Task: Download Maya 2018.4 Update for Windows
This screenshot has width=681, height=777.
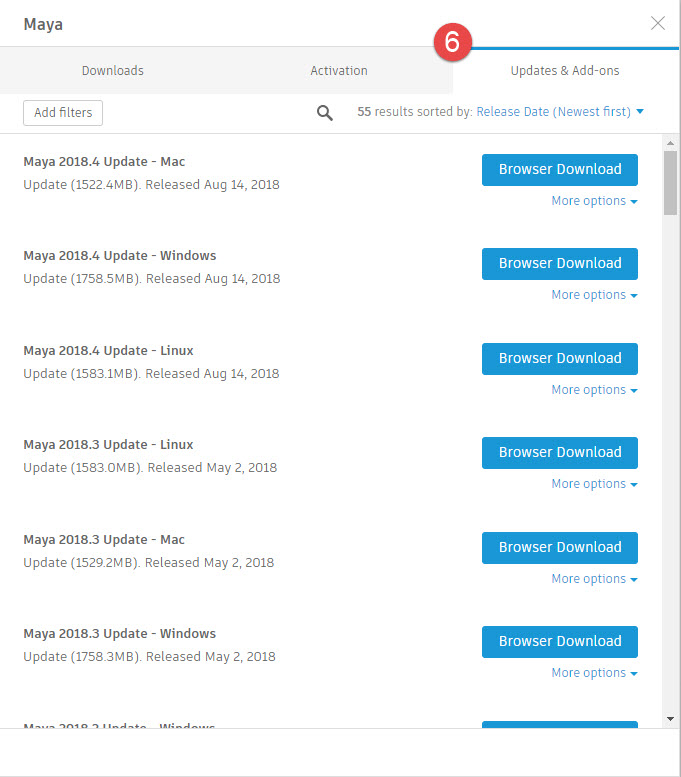Action: [x=560, y=264]
